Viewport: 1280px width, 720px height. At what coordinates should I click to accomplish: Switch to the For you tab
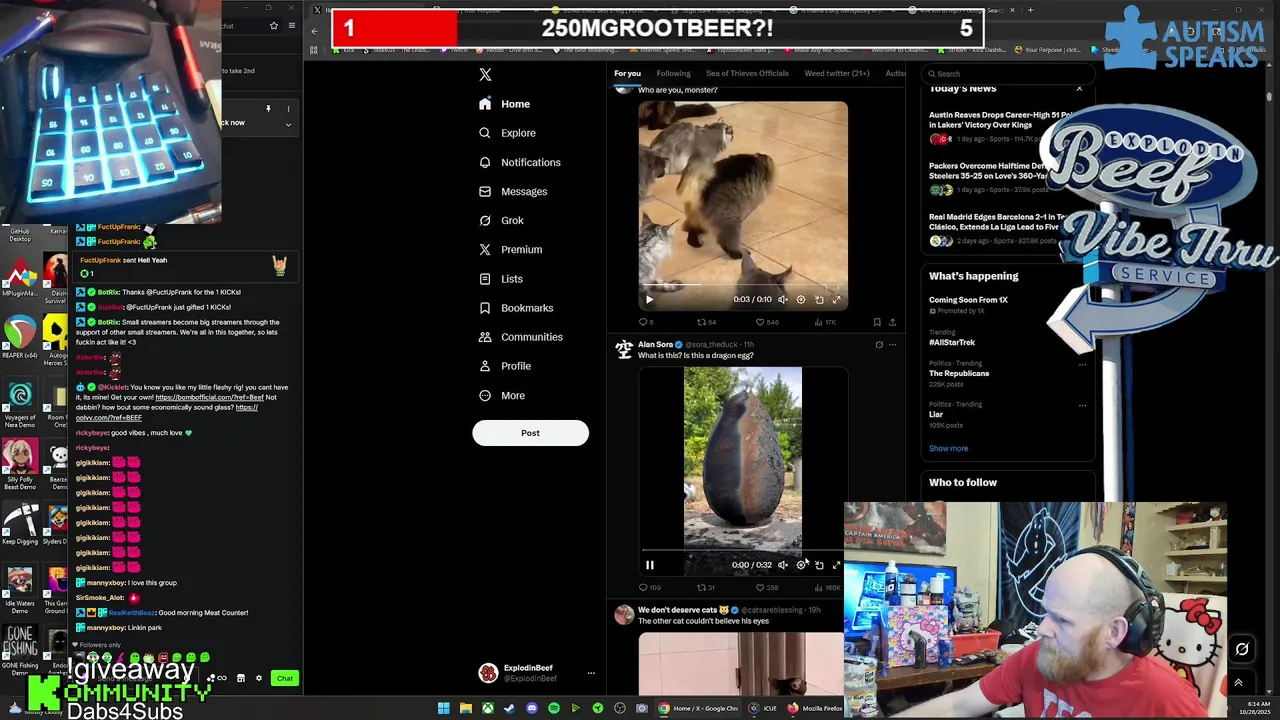(x=627, y=73)
